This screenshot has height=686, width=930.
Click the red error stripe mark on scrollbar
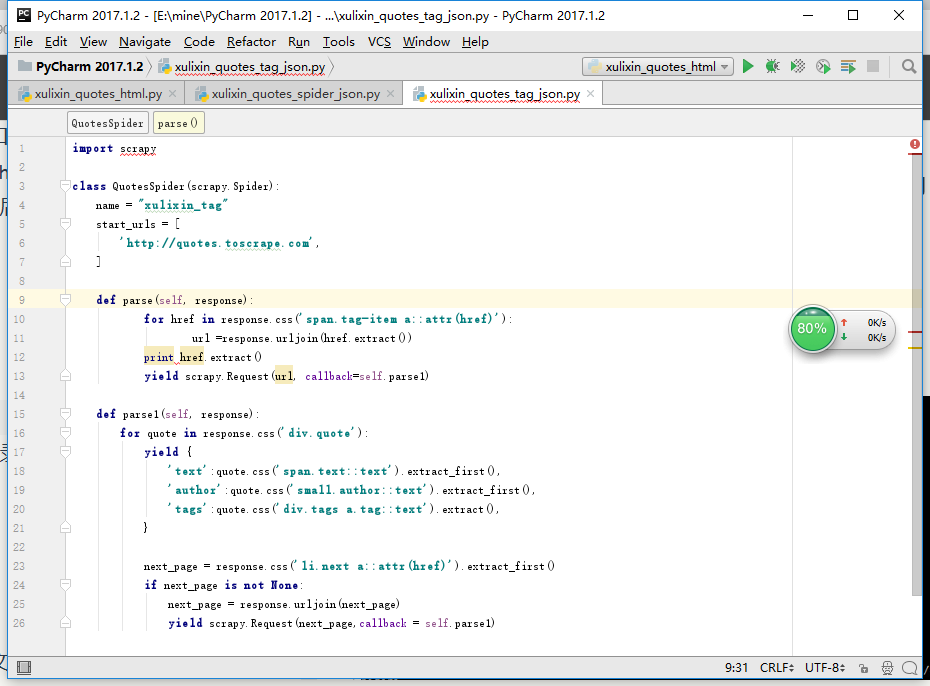click(x=915, y=332)
